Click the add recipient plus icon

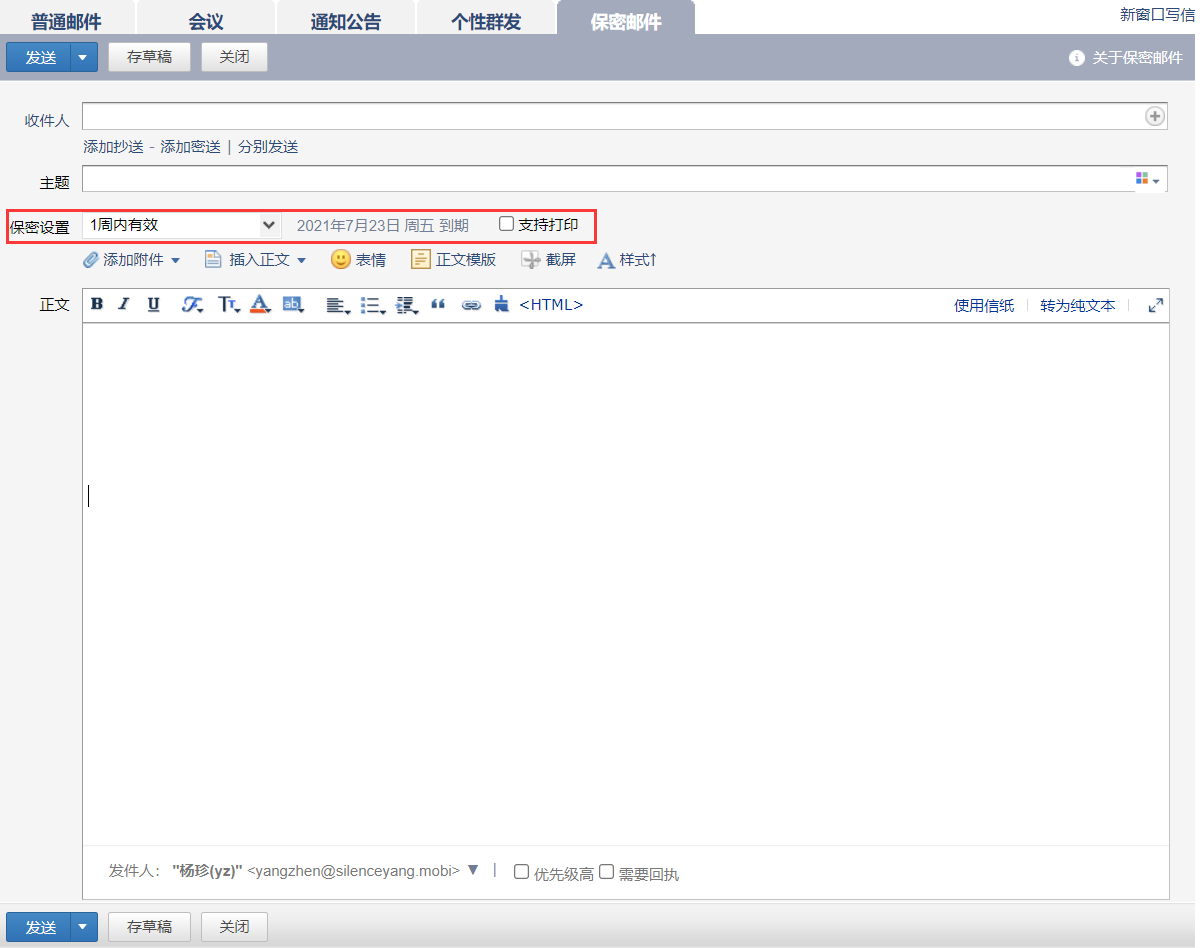1155,117
